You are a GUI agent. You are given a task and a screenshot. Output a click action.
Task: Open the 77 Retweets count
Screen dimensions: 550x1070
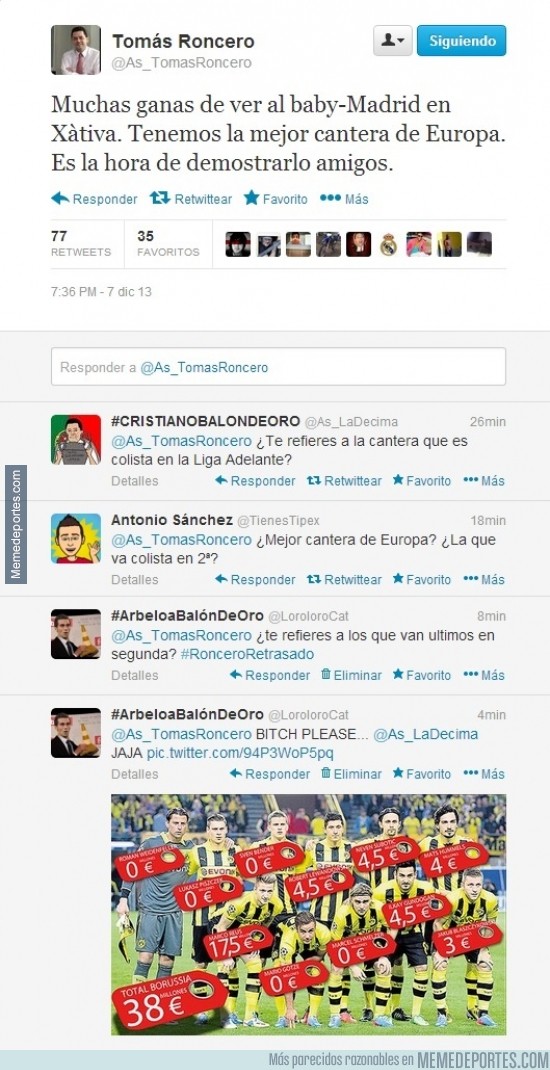coord(81,244)
